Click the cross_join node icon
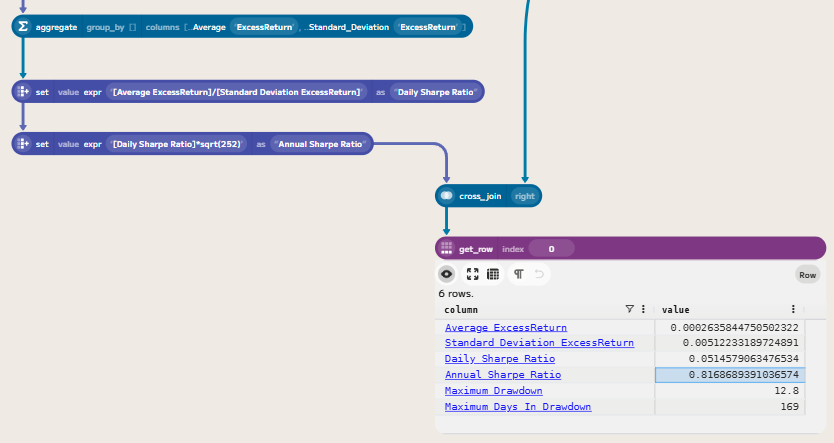Image resolution: width=834 pixels, height=443 pixels. pyautogui.click(x=446, y=196)
